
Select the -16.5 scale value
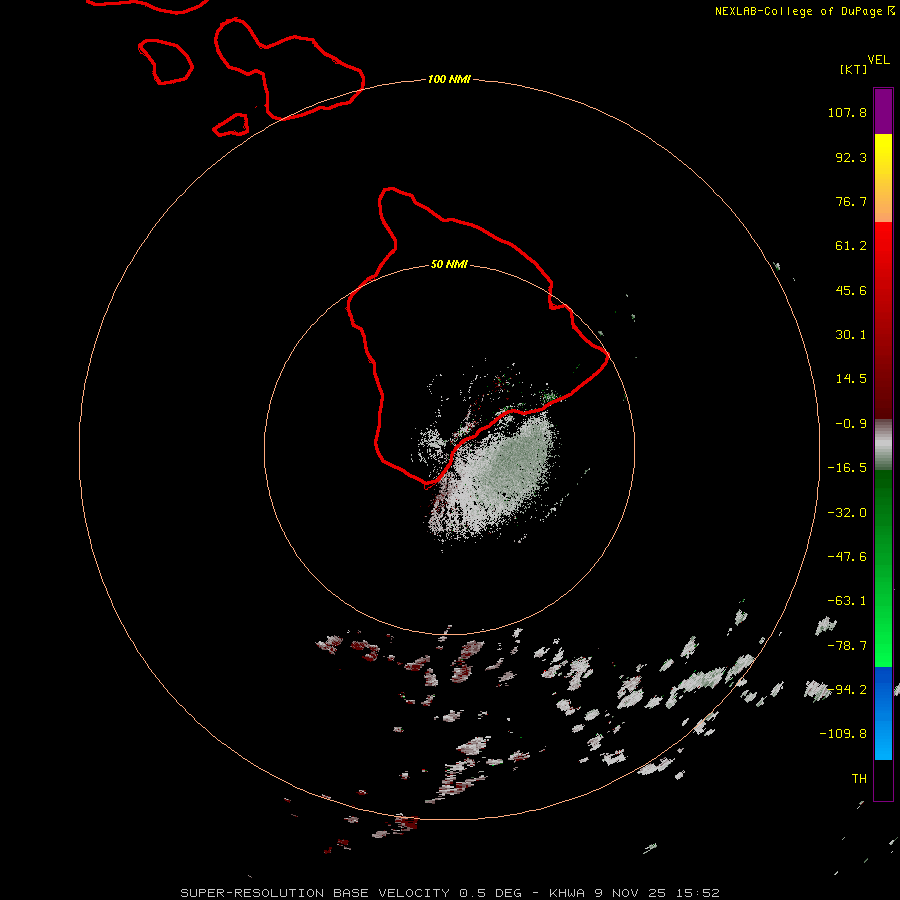pyautogui.click(x=847, y=468)
